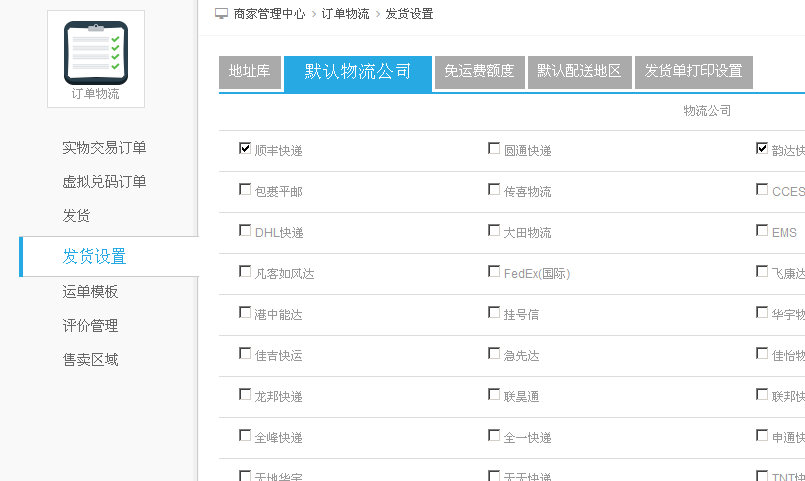Open 实物交易订单 in the sidebar
805x481 pixels.
tap(104, 148)
